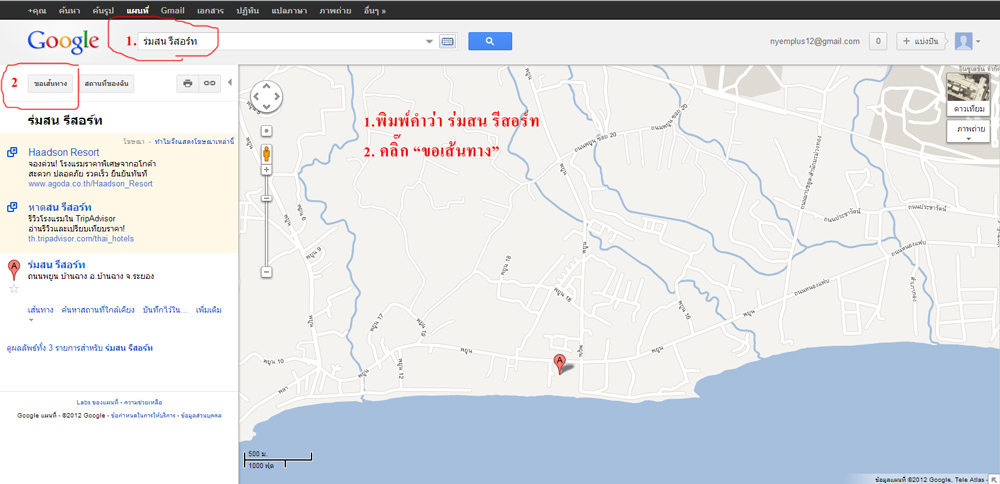Click the print icon
1000x484 pixels.
(188, 84)
